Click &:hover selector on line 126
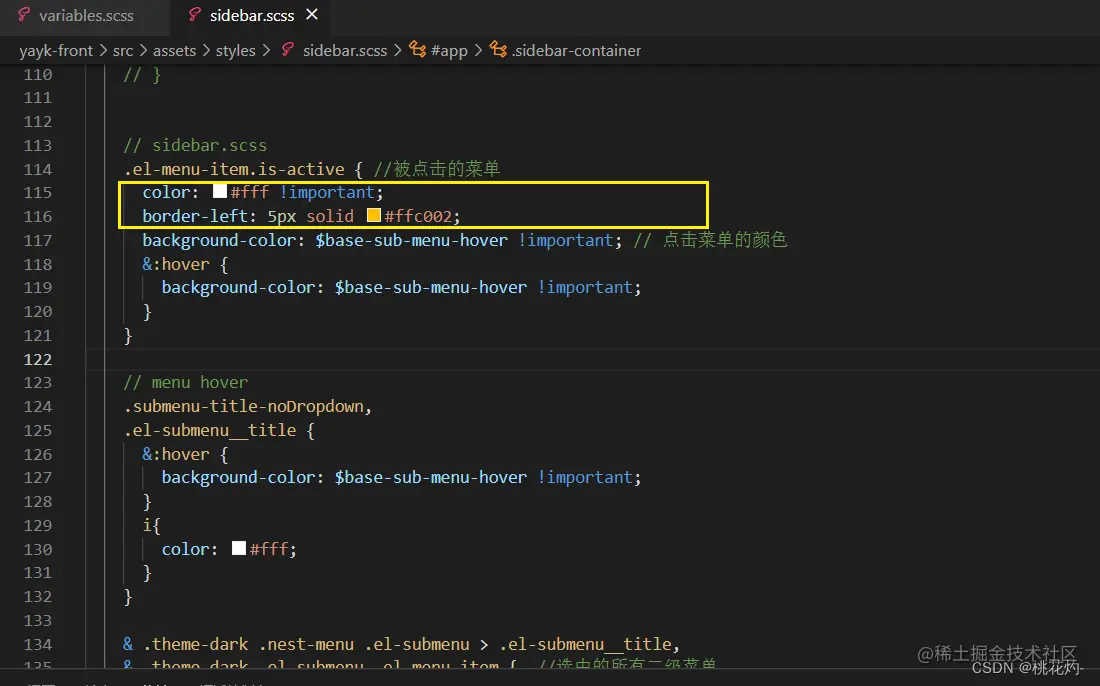 pos(175,454)
